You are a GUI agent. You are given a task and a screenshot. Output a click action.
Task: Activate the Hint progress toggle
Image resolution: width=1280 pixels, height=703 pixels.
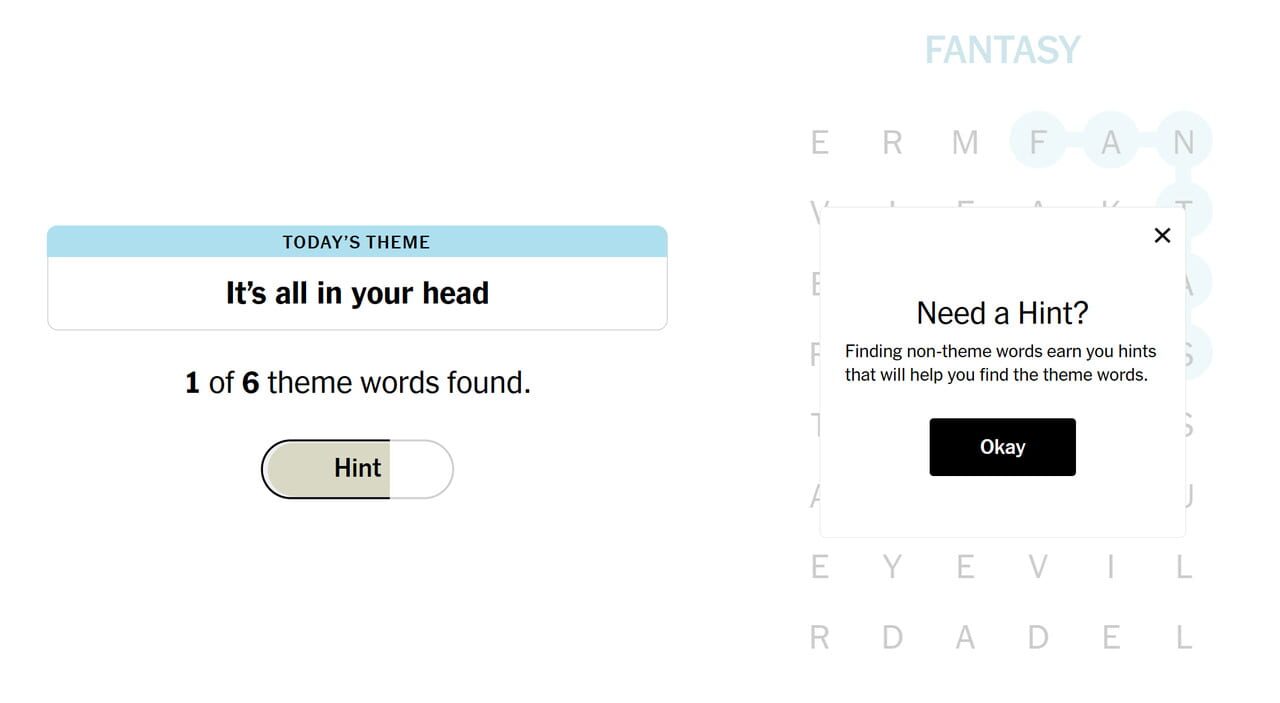click(x=357, y=468)
